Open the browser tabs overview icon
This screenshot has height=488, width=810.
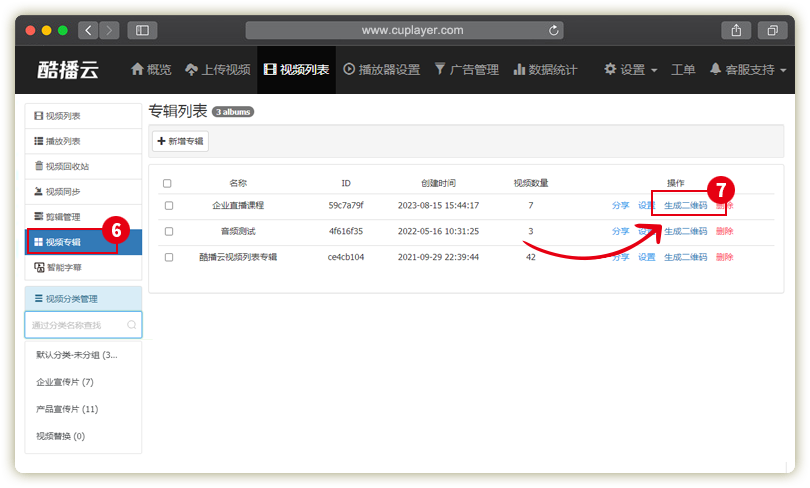coord(772,30)
